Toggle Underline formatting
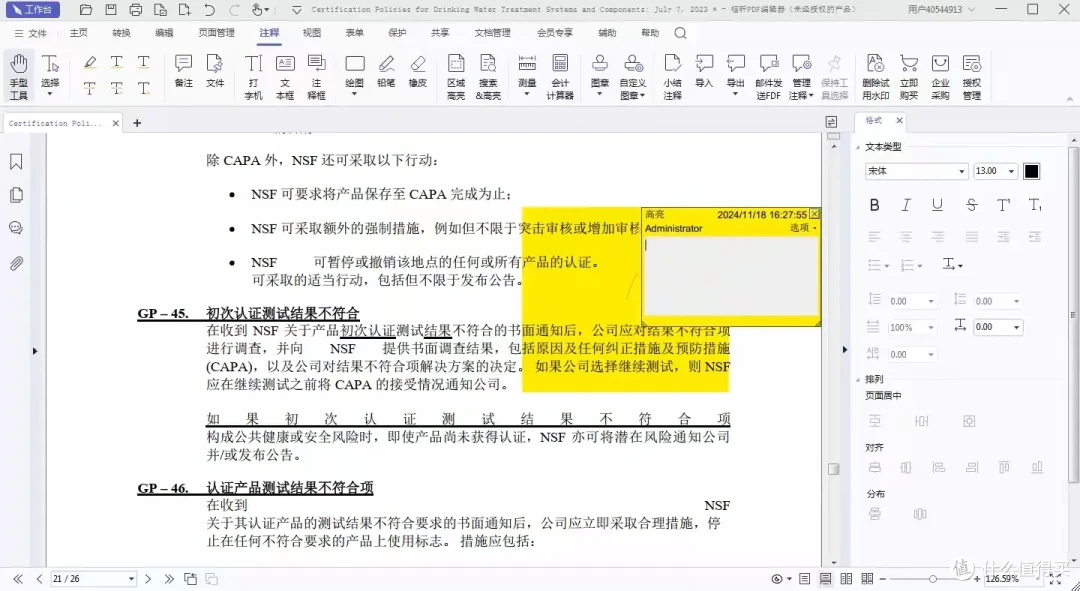Viewport: 1080px width, 591px height. [x=937, y=205]
